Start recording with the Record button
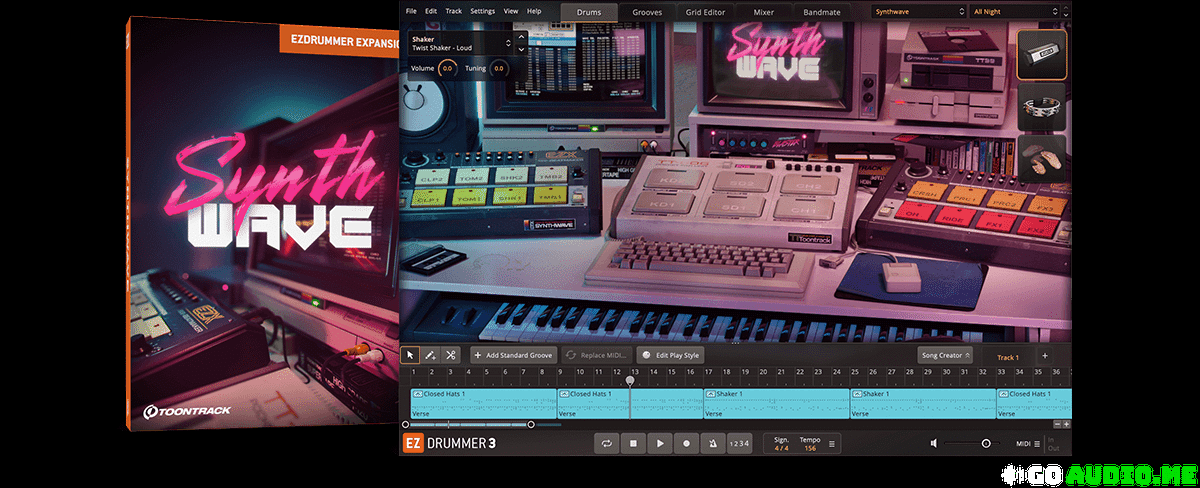Viewport: 1200px width, 488px height. (x=686, y=443)
